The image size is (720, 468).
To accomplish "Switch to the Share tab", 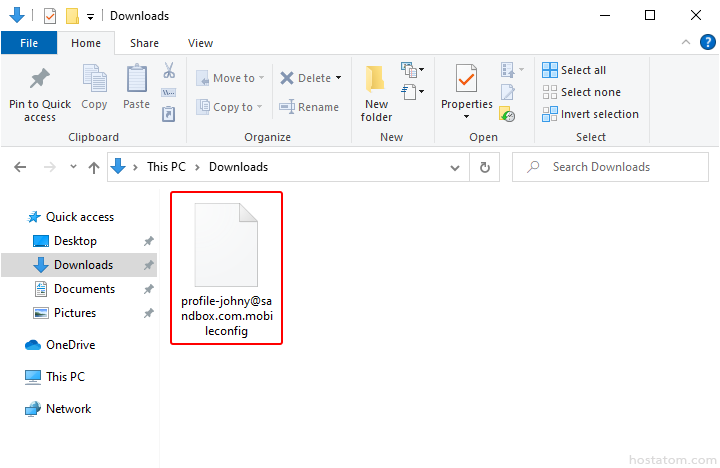I will point(144,43).
